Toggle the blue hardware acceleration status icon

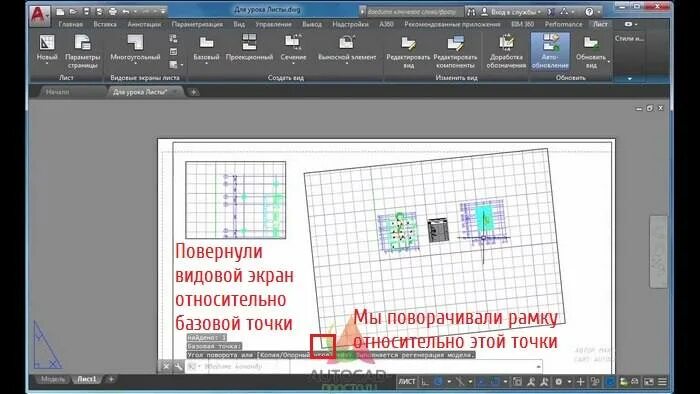click(x=610, y=382)
